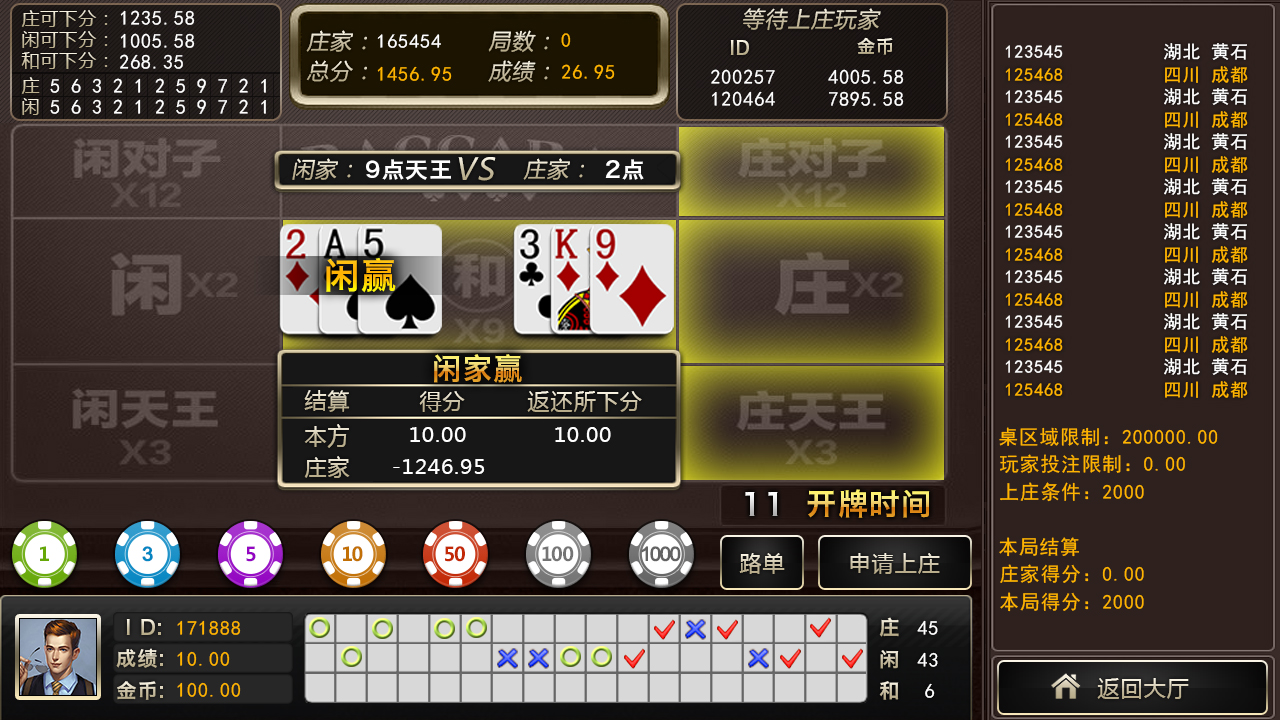Screen dimensions: 1280x720
Task: Click waiting banker ID 200257 row
Action: [x=808, y=77]
